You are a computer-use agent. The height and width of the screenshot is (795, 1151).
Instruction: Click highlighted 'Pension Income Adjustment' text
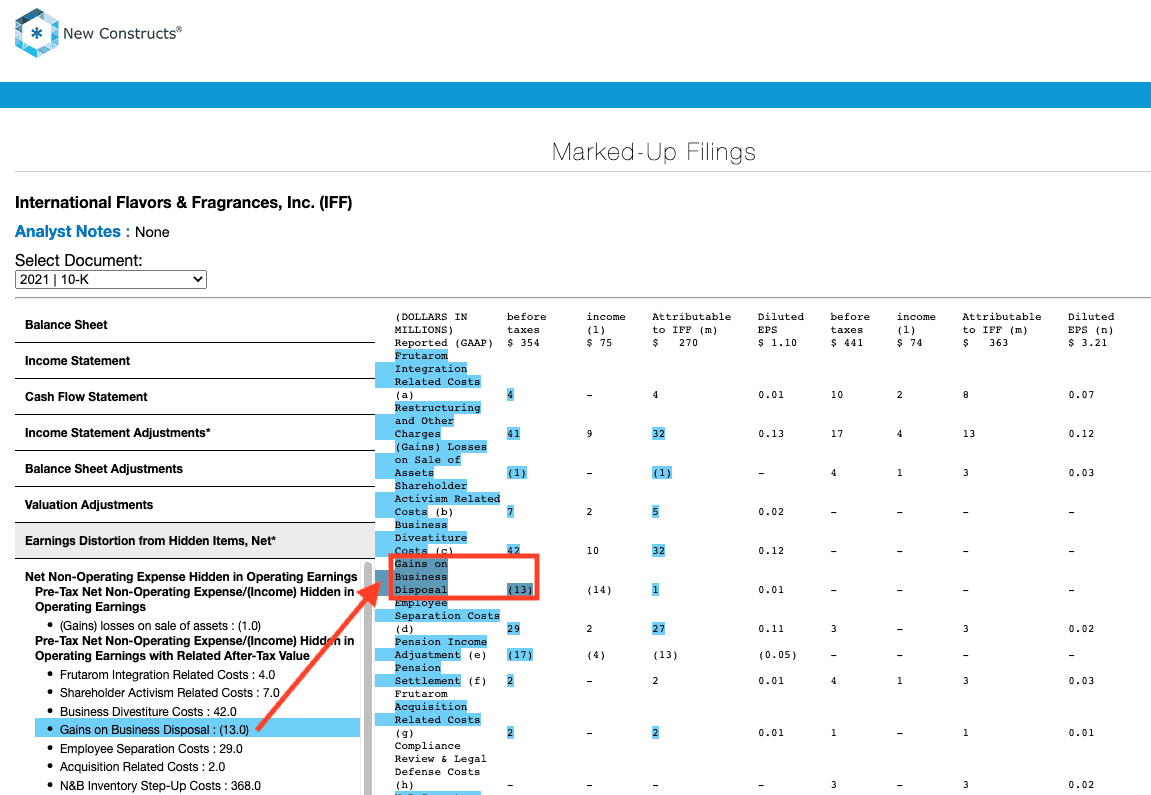click(x=440, y=648)
